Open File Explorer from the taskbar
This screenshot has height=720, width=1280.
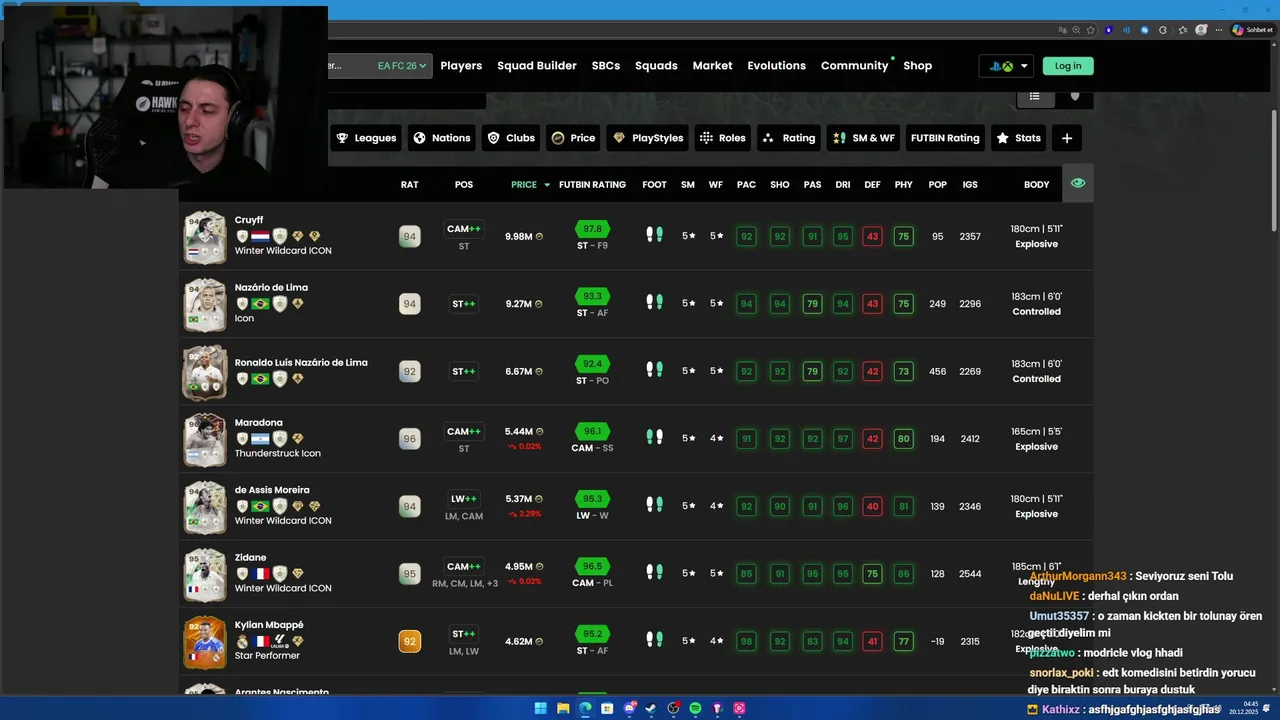[563, 708]
